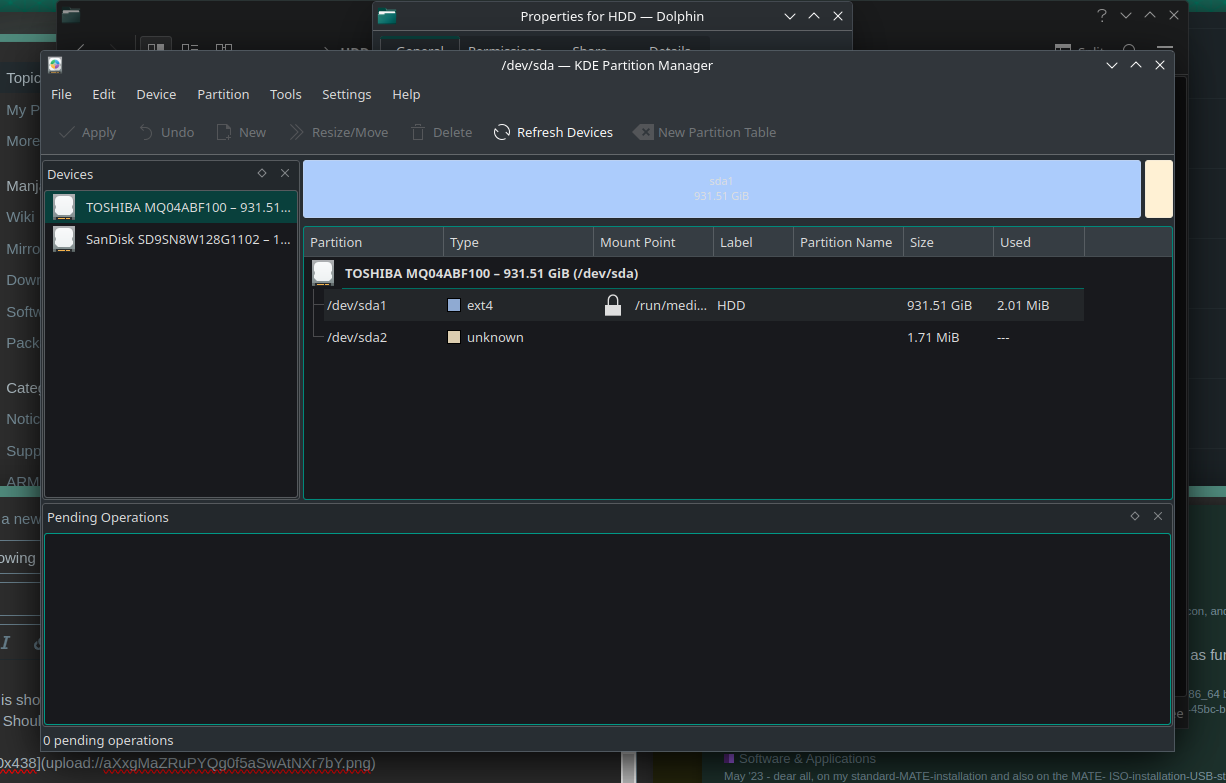This screenshot has width=1226, height=783.
Task: Click '0 pending operations' status text
Action: tap(108, 740)
